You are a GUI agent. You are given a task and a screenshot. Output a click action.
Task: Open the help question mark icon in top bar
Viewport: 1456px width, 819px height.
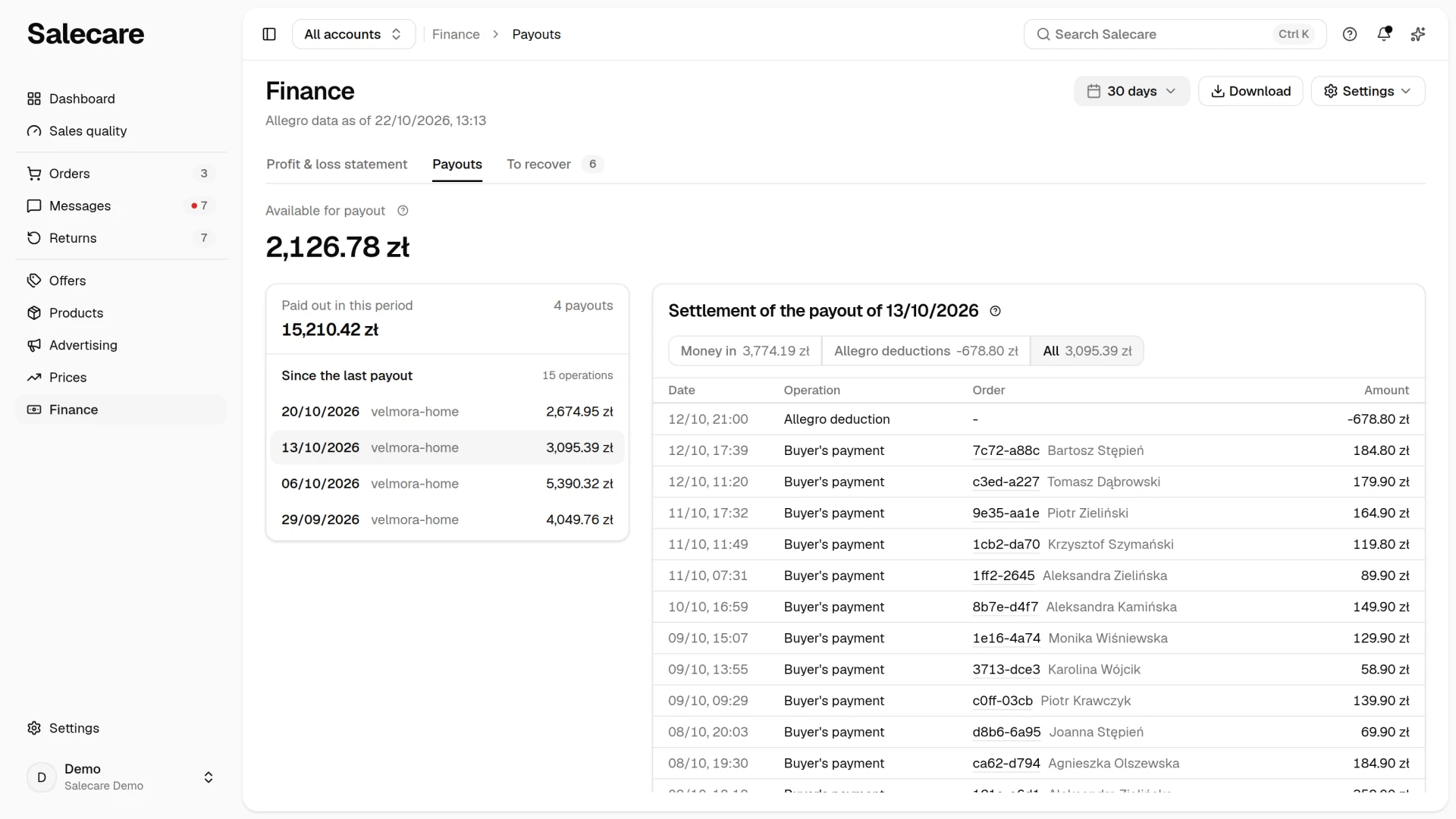click(1350, 34)
